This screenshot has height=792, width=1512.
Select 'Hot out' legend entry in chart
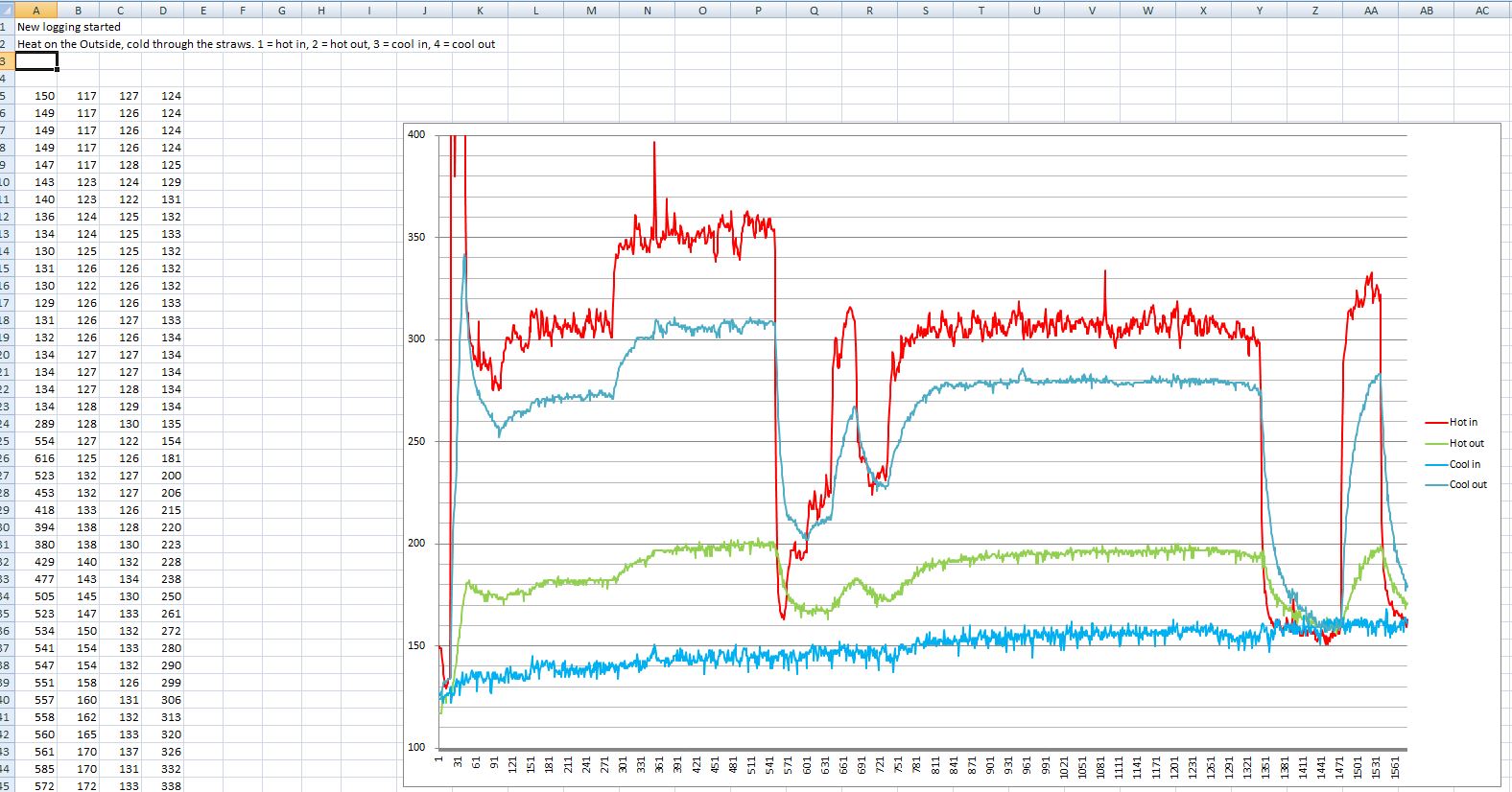pyautogui.click(x=1454, y=443)
